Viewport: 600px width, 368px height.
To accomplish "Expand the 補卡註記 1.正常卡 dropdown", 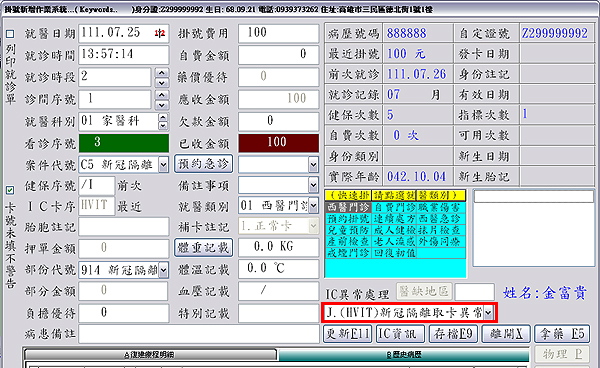I will (x=313, y=226).
